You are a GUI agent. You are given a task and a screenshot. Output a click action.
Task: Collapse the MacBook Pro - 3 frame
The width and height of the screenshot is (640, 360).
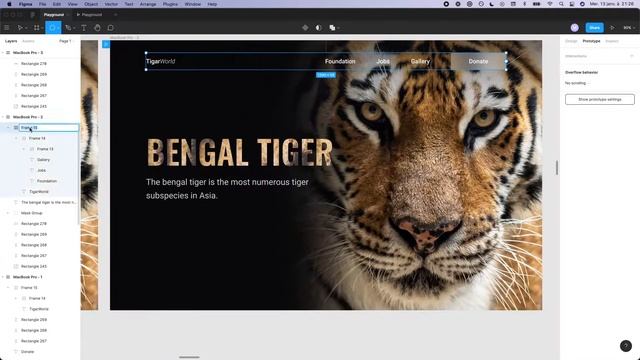3,53
